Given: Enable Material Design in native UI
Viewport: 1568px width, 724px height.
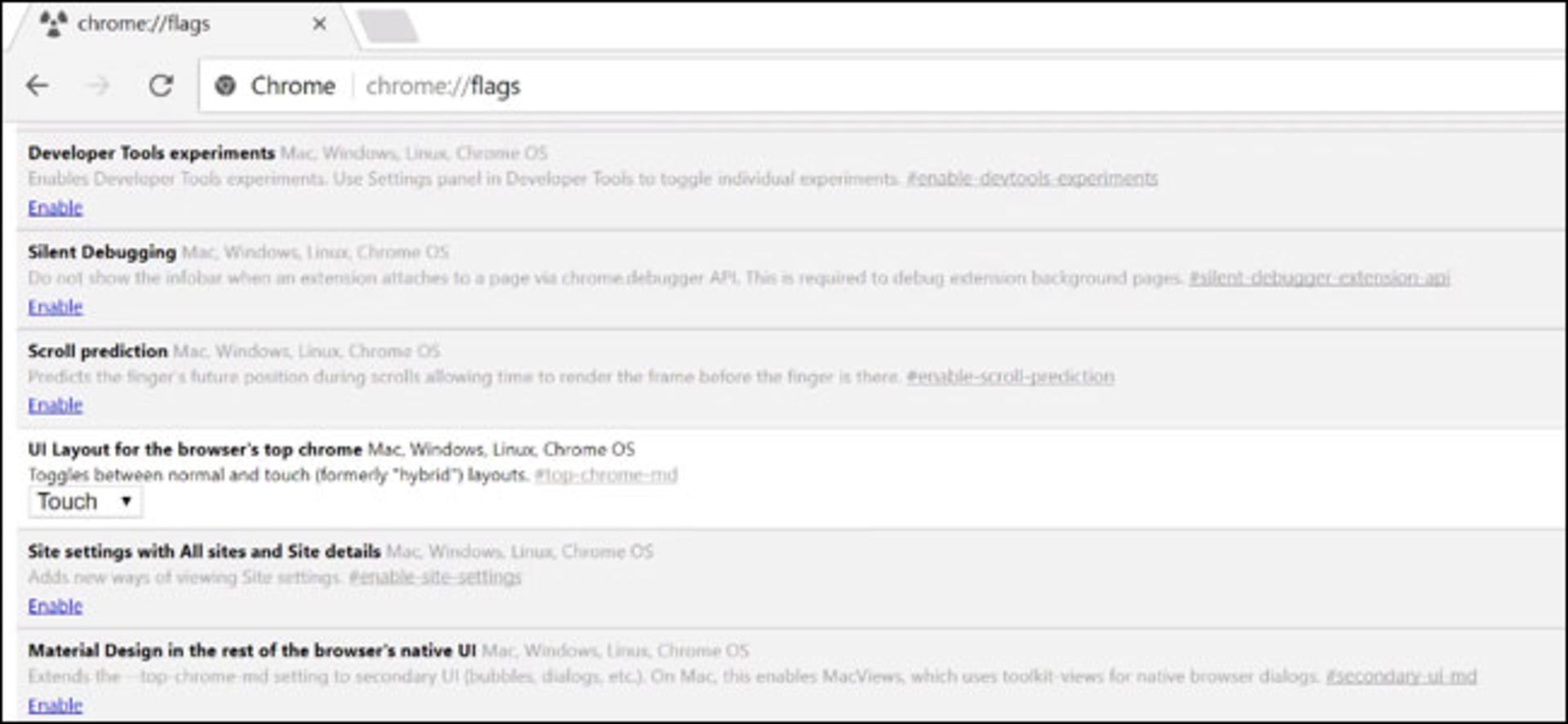Looking at the screenshot, I should [54, 704].
